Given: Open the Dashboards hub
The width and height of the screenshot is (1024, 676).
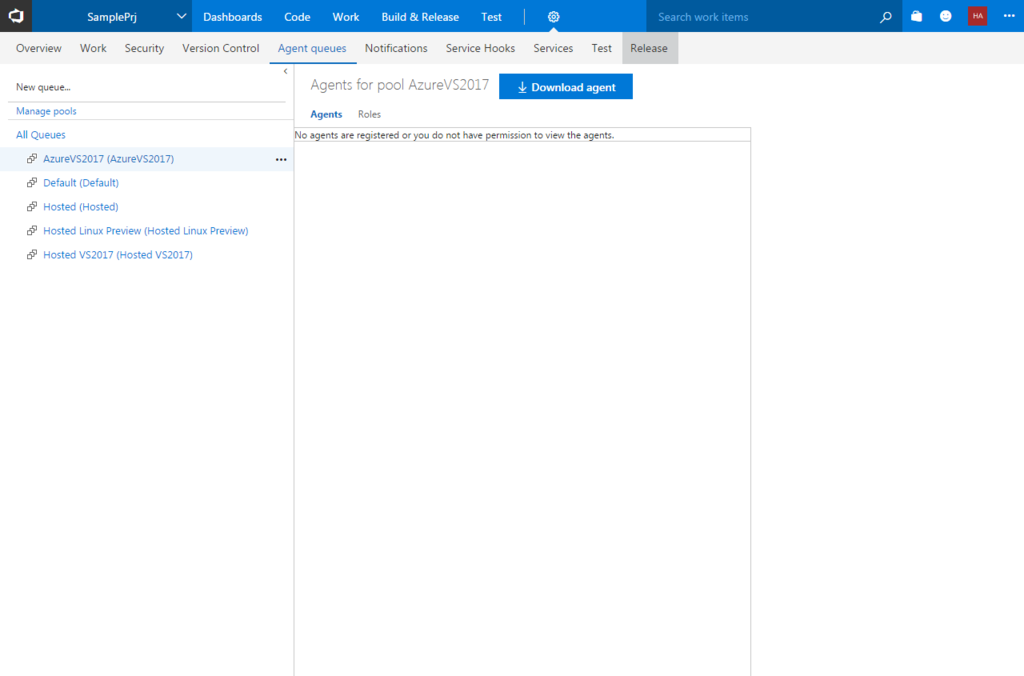Looking at the screenshot, I should (x=232, y=17).
